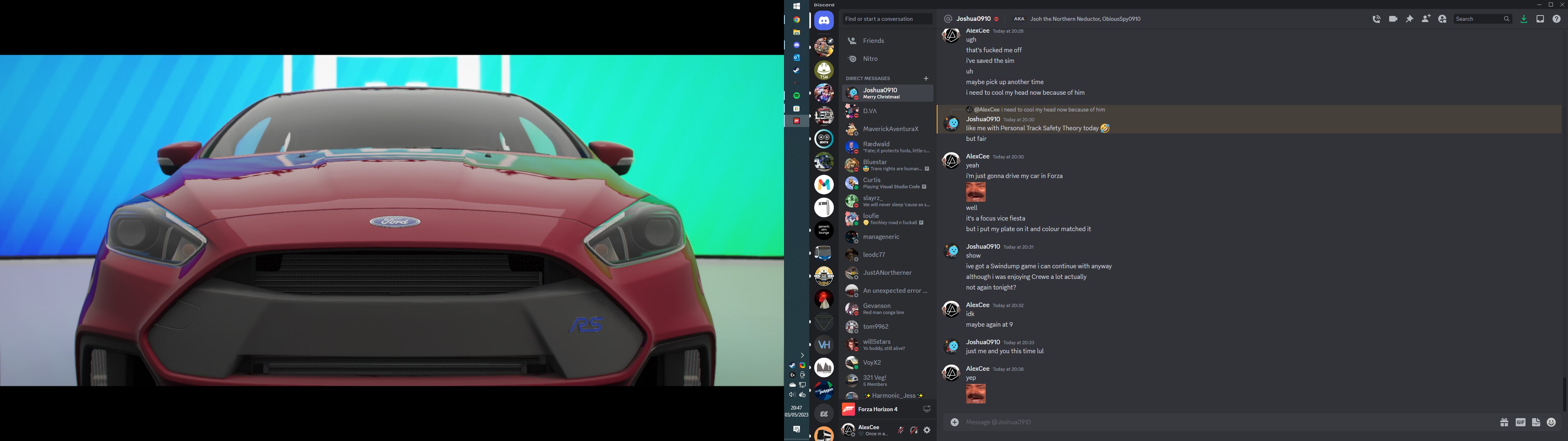
Task: Expand the hidden system tray chevron
Action: 802,355
